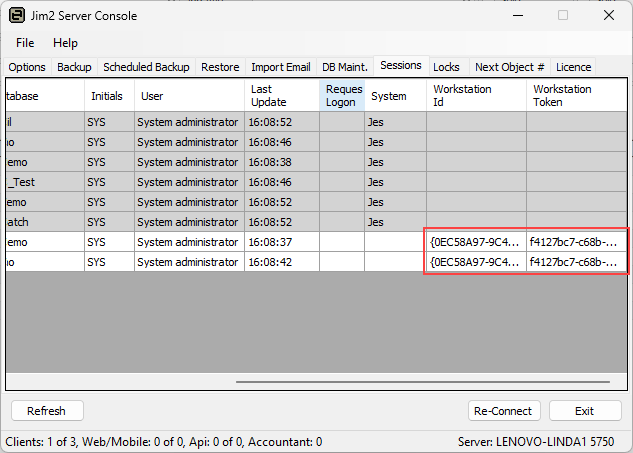Click Workstation Id in the 16:08:42 row
Viewport: 633px width, 453px height.
(476, 262)
